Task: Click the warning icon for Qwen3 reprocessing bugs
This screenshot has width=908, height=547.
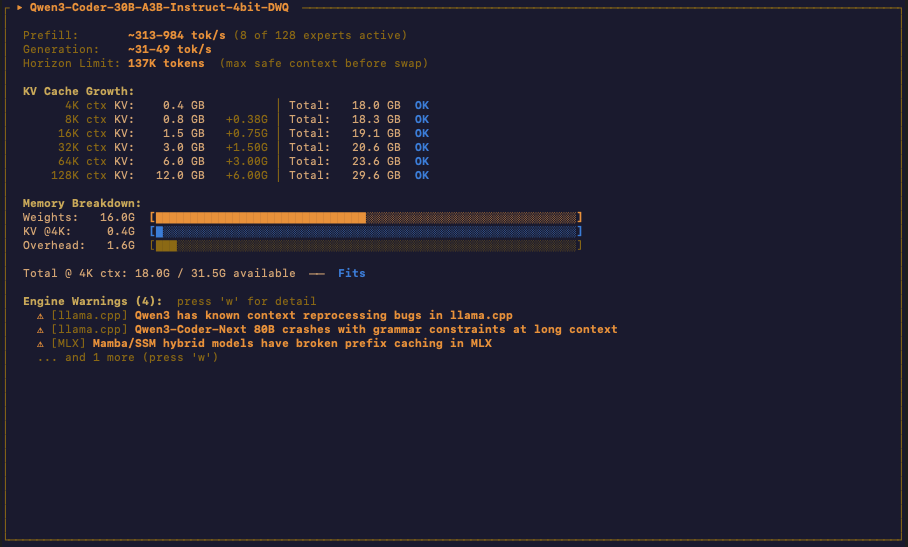Action: 41,315
